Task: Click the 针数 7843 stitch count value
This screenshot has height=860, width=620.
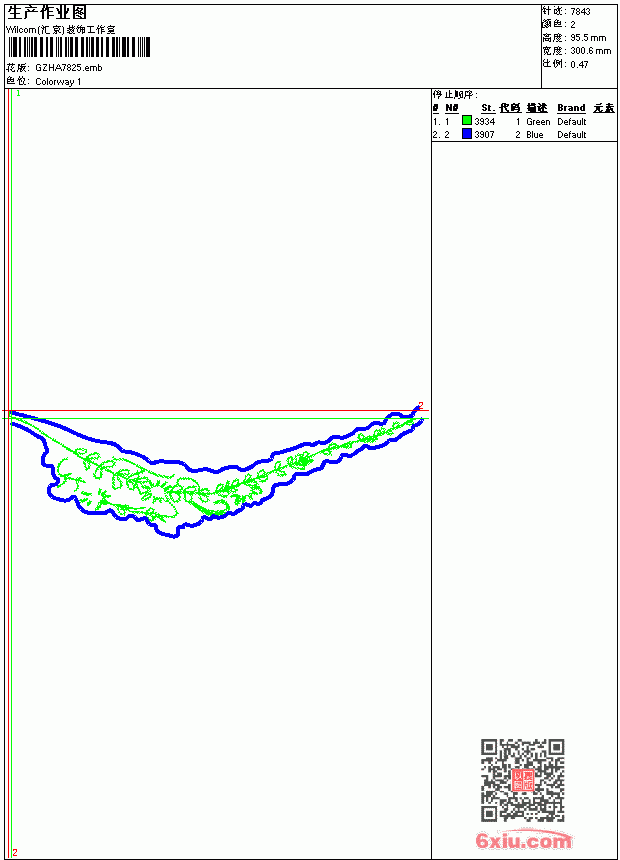Action: (580, 12)
